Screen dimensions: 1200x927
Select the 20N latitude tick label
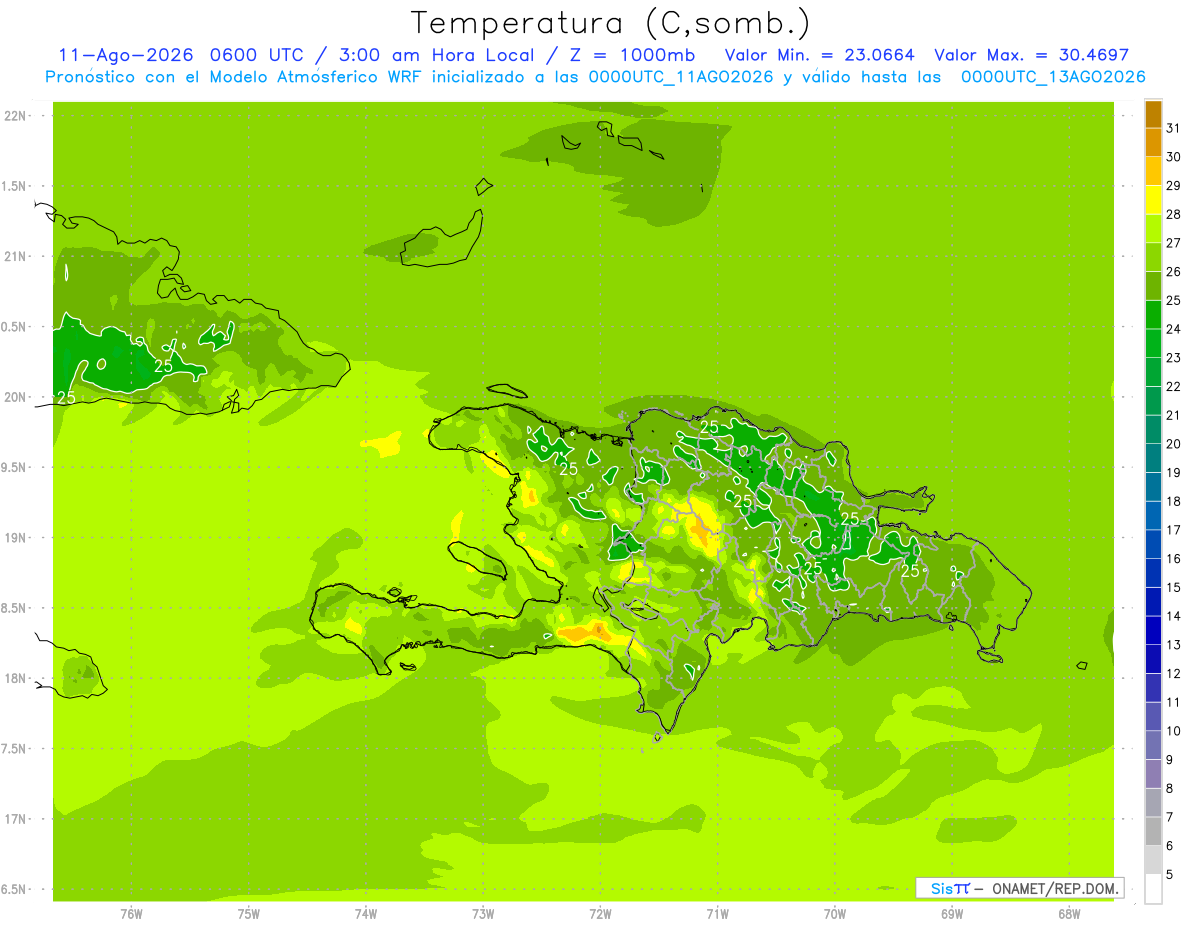coord(18,397)
